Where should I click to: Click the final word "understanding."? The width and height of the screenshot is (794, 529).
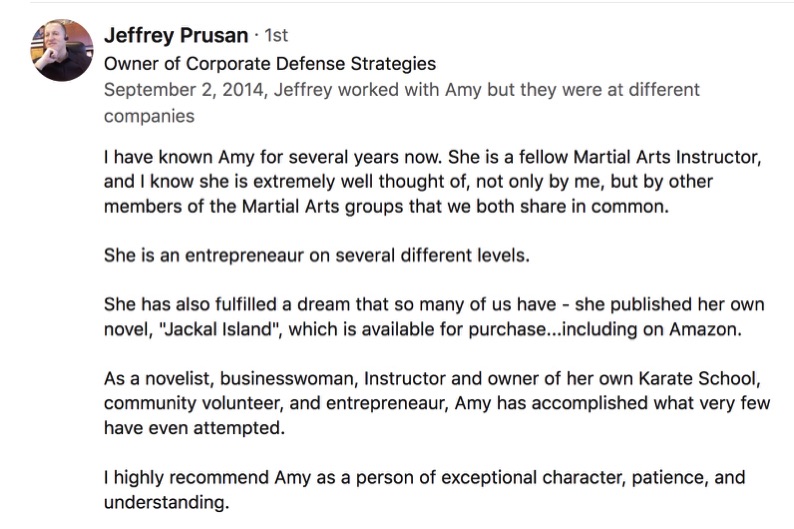(167, 502)
